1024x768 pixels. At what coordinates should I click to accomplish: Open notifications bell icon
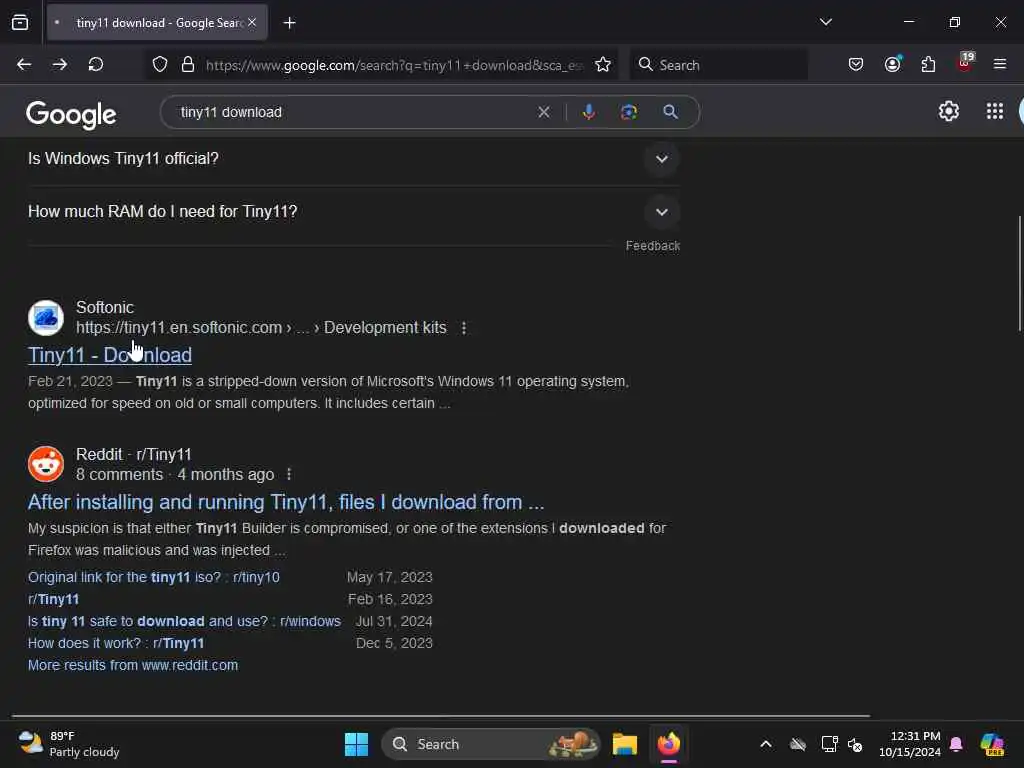(957, 744)
